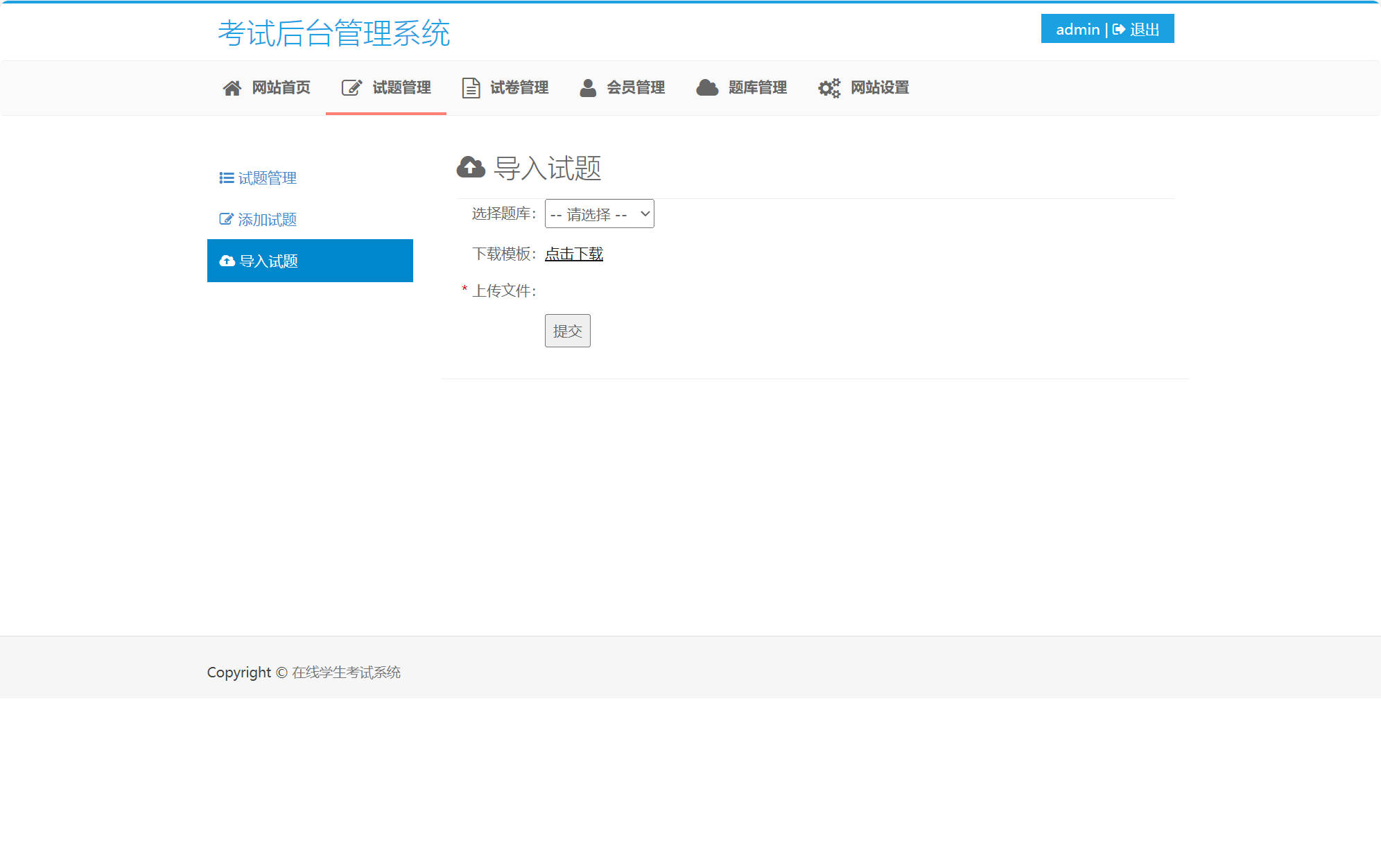Click the home icon beside 网站首页
1381x868 pixels.
pos(232,87)
